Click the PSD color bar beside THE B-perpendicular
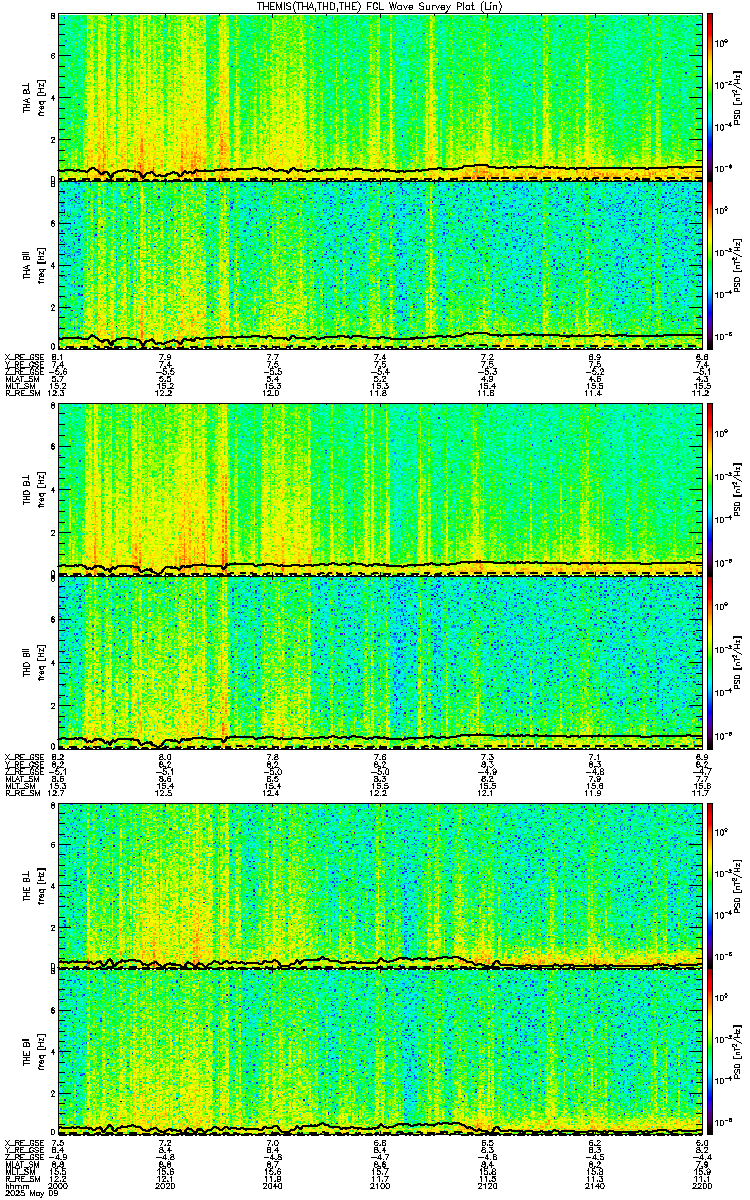Viewport: 750px width, 1200px height. pyautogui.click(x=710, y=885)
